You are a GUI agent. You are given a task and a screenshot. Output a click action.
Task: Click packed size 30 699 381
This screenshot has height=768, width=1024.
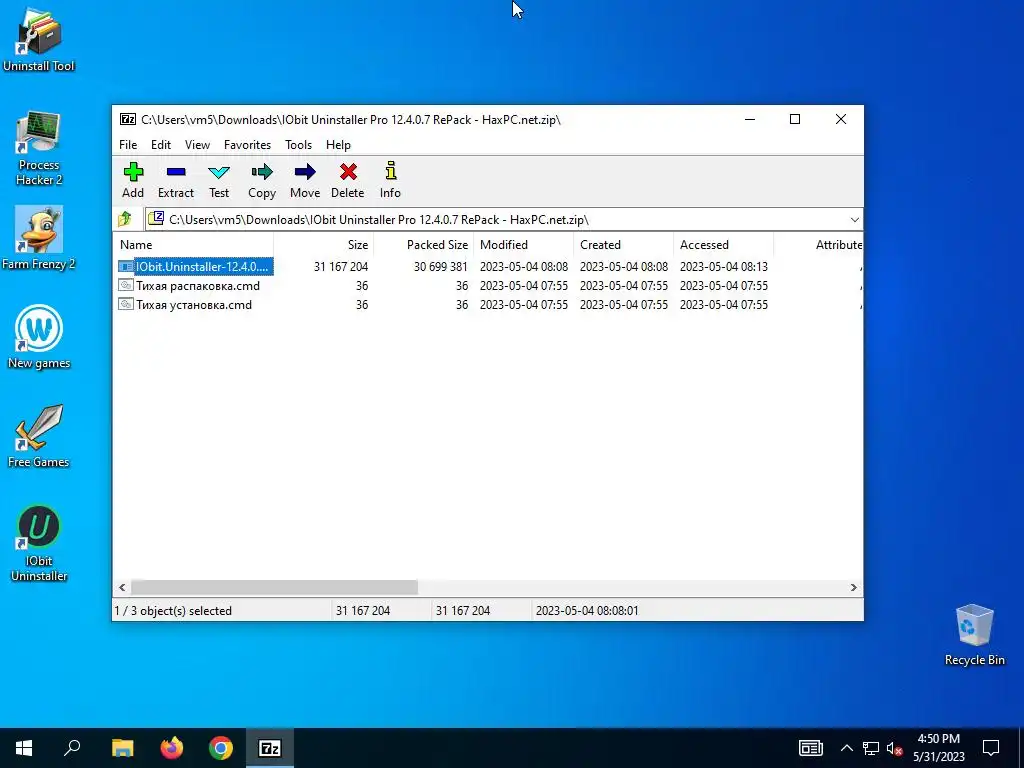point(441,266)
